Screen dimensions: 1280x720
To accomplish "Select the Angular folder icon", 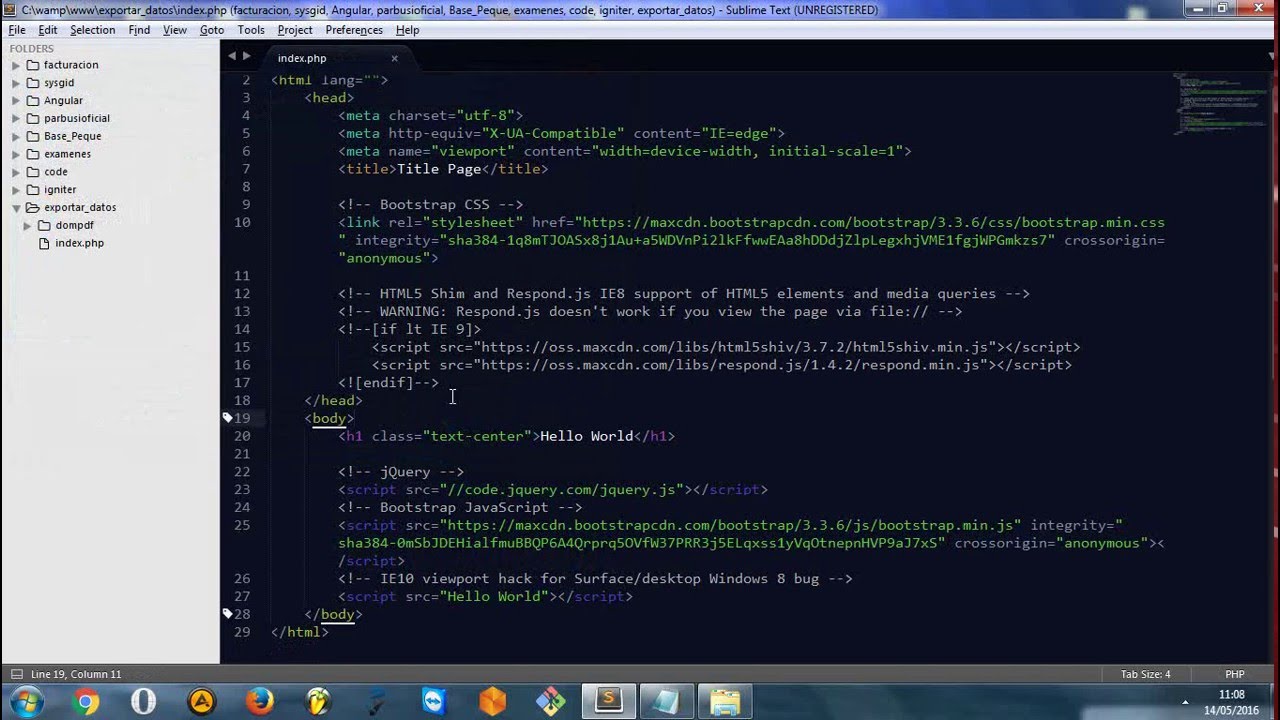I will point(33,101).
